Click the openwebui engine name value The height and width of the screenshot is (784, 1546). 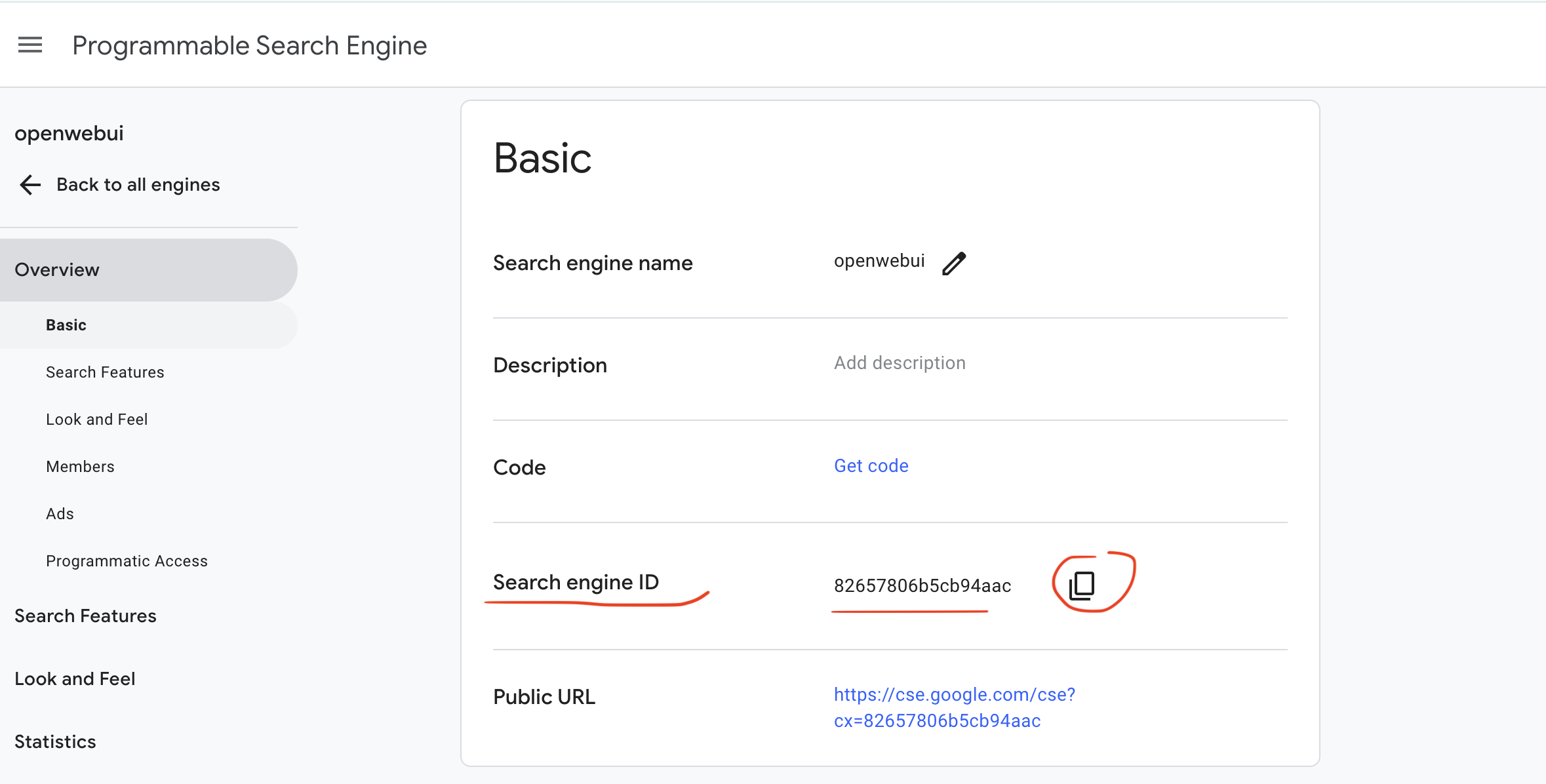pos(879,261)
